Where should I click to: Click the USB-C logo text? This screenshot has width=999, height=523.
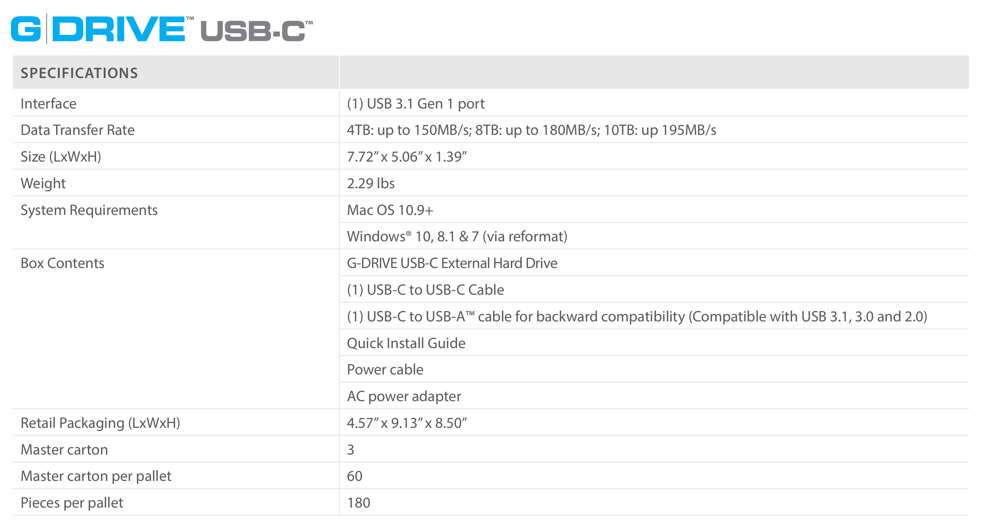point(256,31)
